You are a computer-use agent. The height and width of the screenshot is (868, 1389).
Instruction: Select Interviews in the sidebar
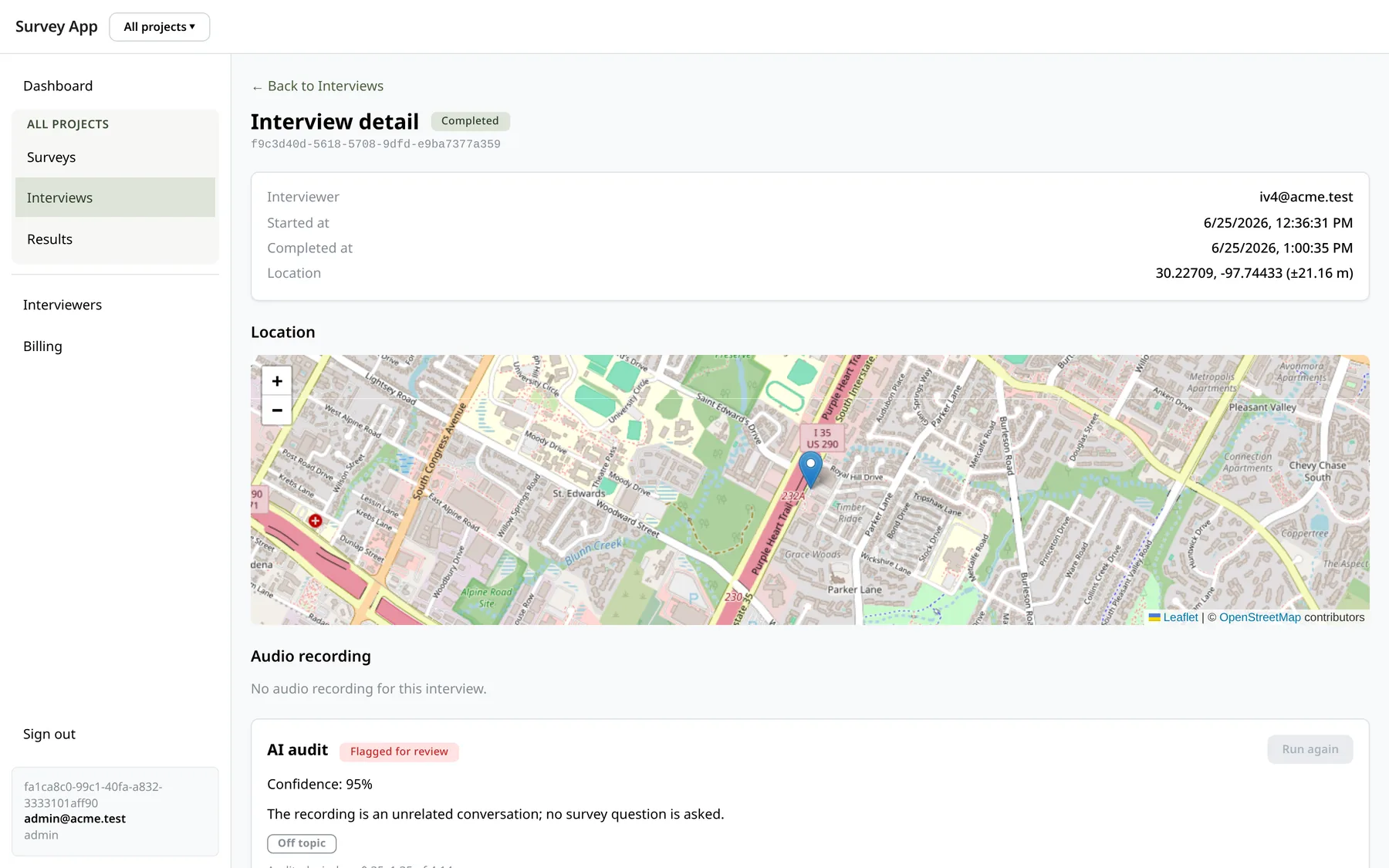click(115, 198)
